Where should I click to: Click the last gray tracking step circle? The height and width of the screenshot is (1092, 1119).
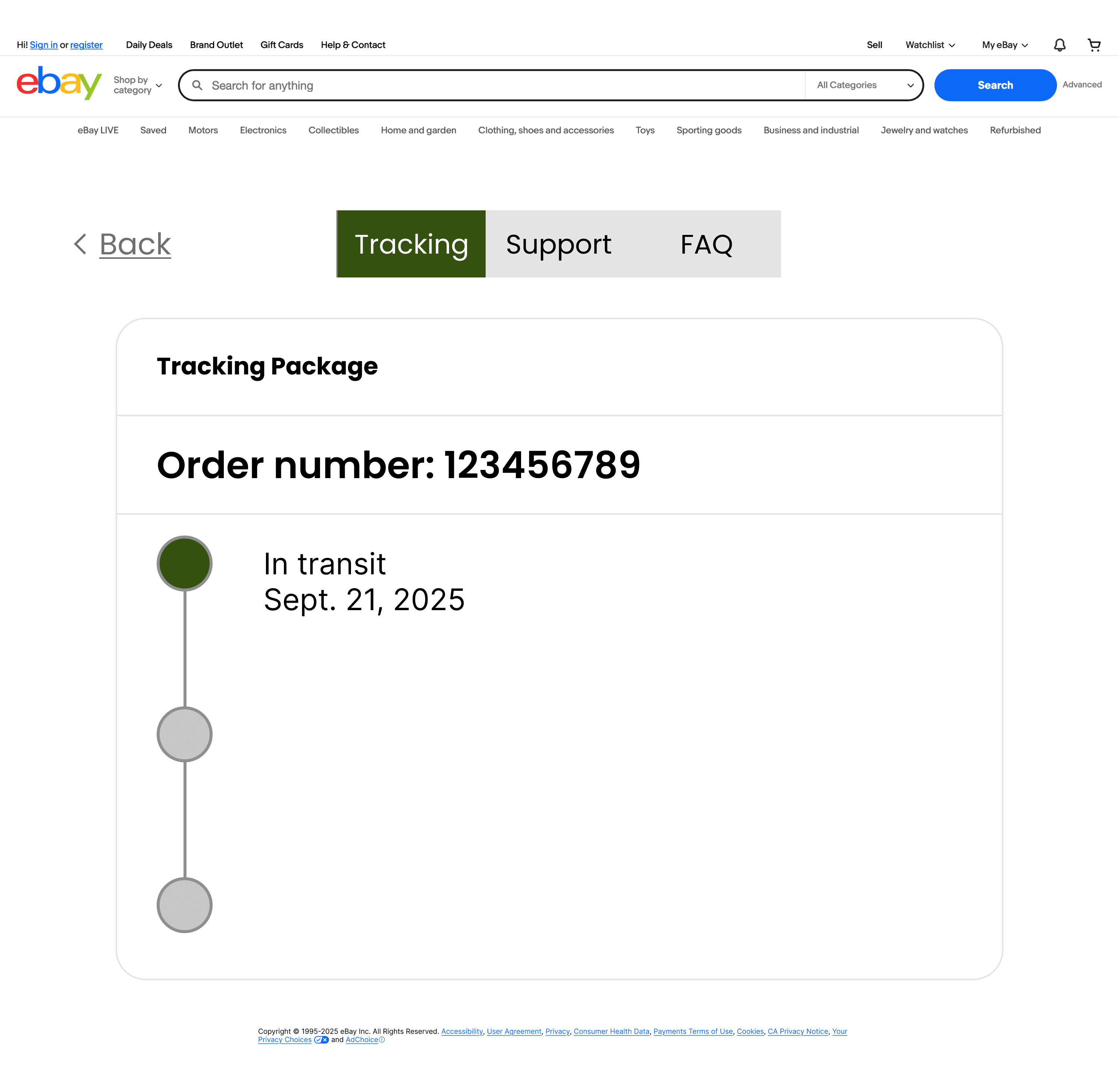click(x=185, y=905)
